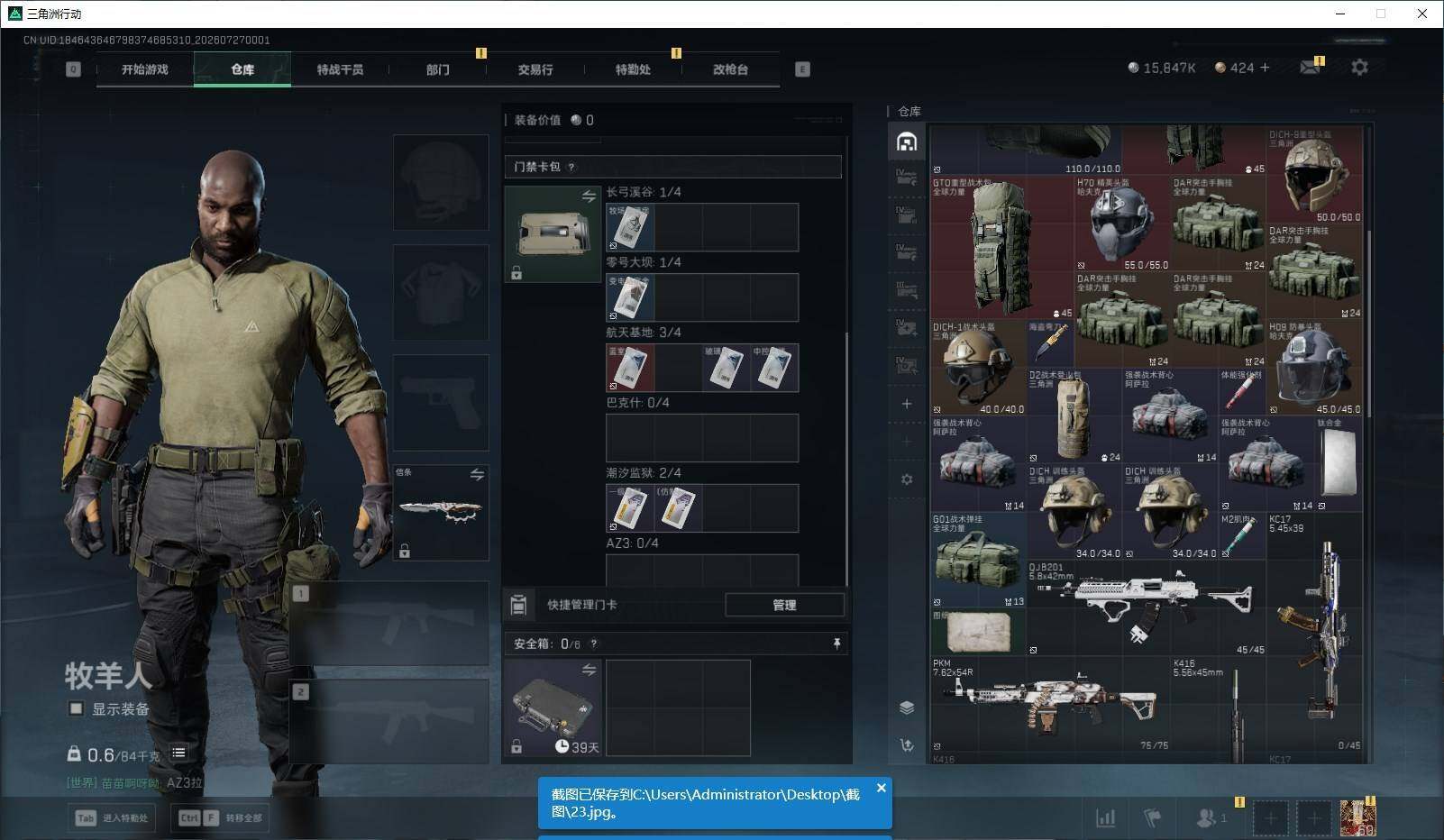Select the DICH-1战术头盔 helmet

click(978, 368)
